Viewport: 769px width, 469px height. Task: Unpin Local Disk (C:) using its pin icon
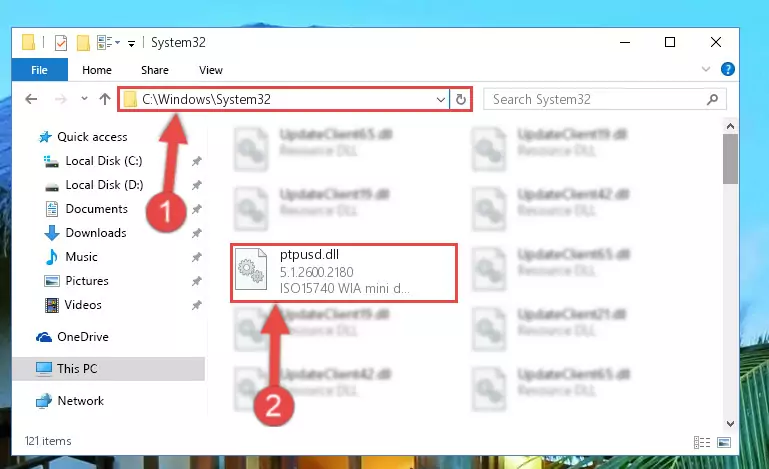click(x=197, y=161)
